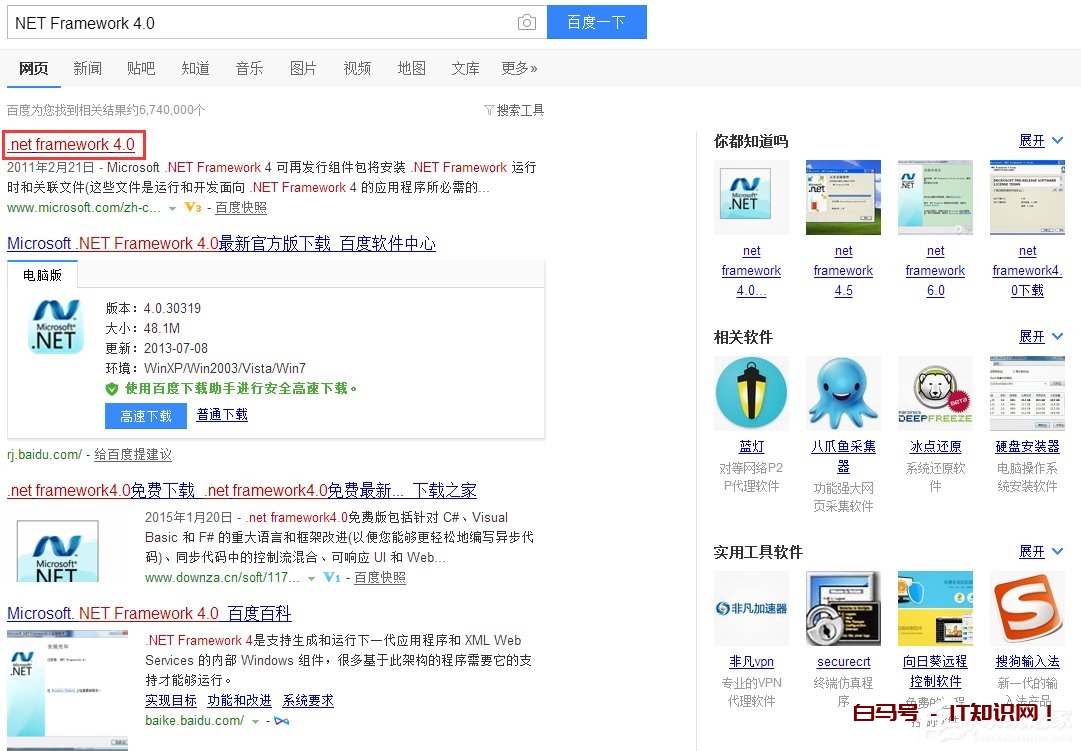The image size is (1081, 751).
Task: Select the 硬盘安装器 software icon
Action: tap(1027, 392)
